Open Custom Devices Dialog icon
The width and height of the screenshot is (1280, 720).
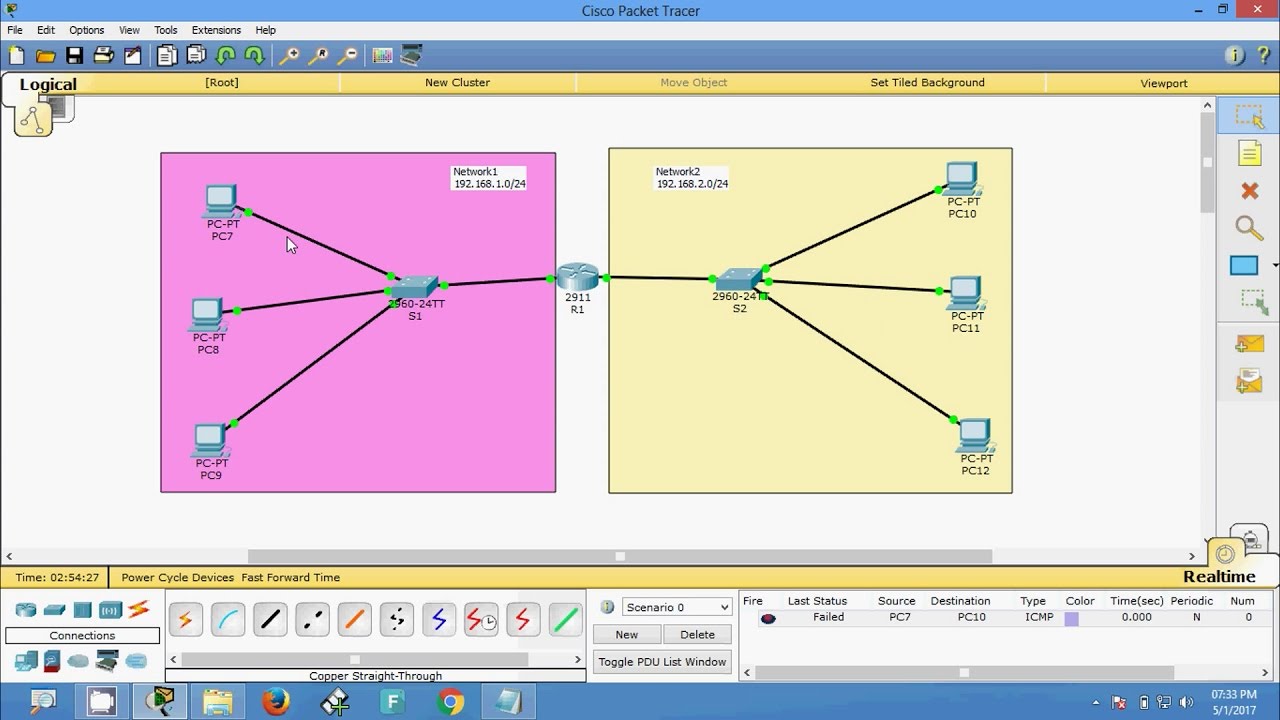pos(411,56)
